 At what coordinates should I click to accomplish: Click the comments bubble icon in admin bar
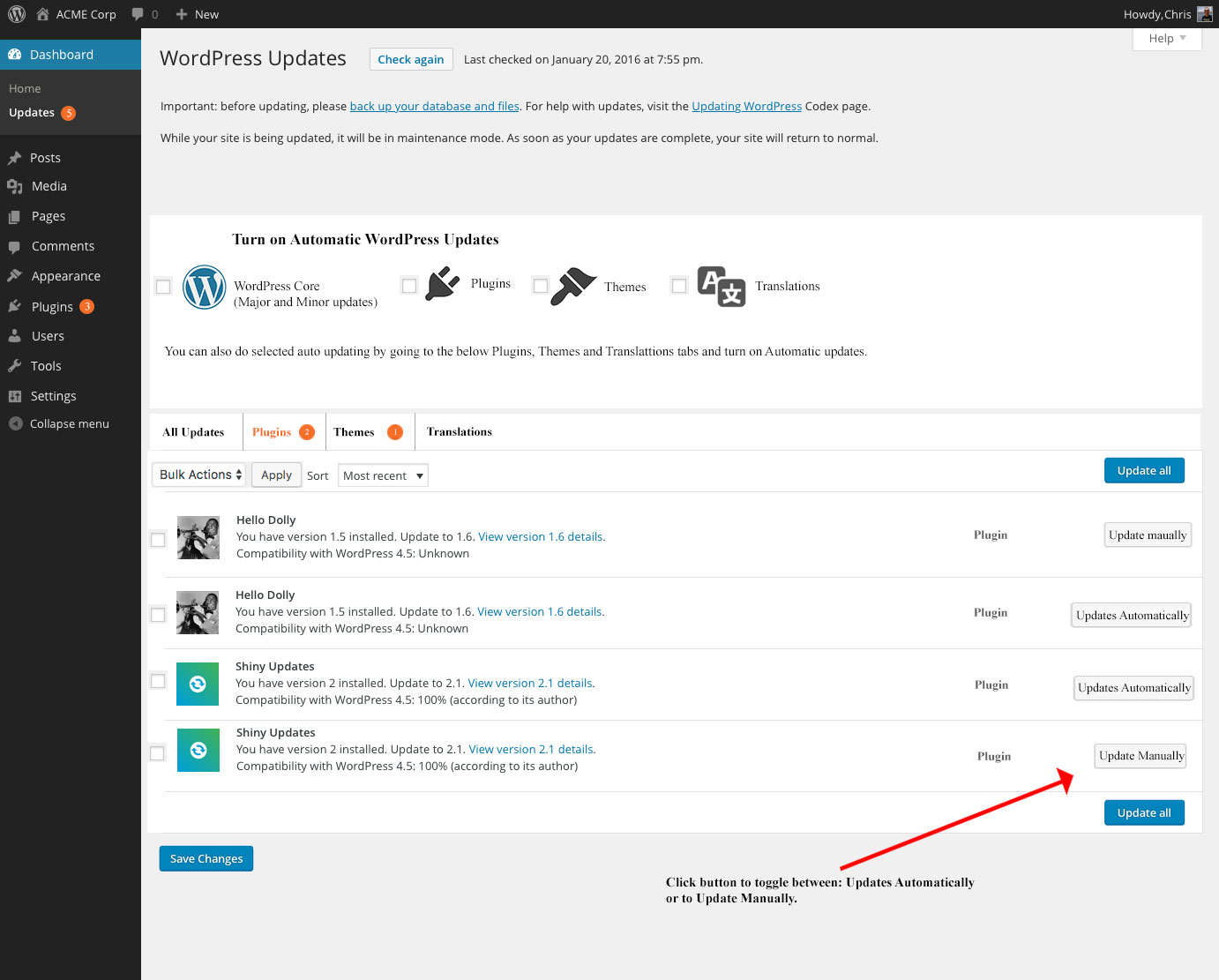(138, 13)
